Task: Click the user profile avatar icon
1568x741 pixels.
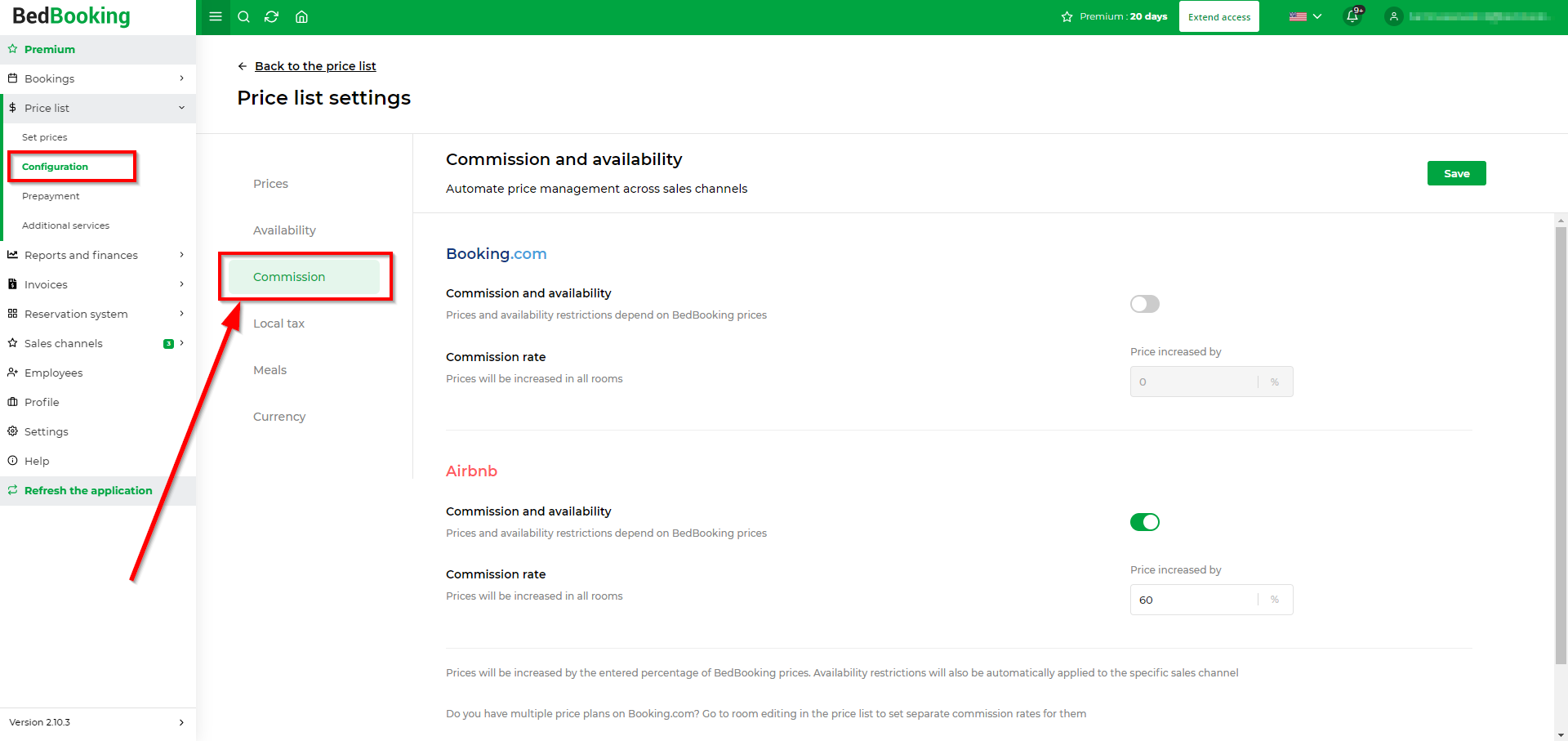Action: (x=1394, y=16)
